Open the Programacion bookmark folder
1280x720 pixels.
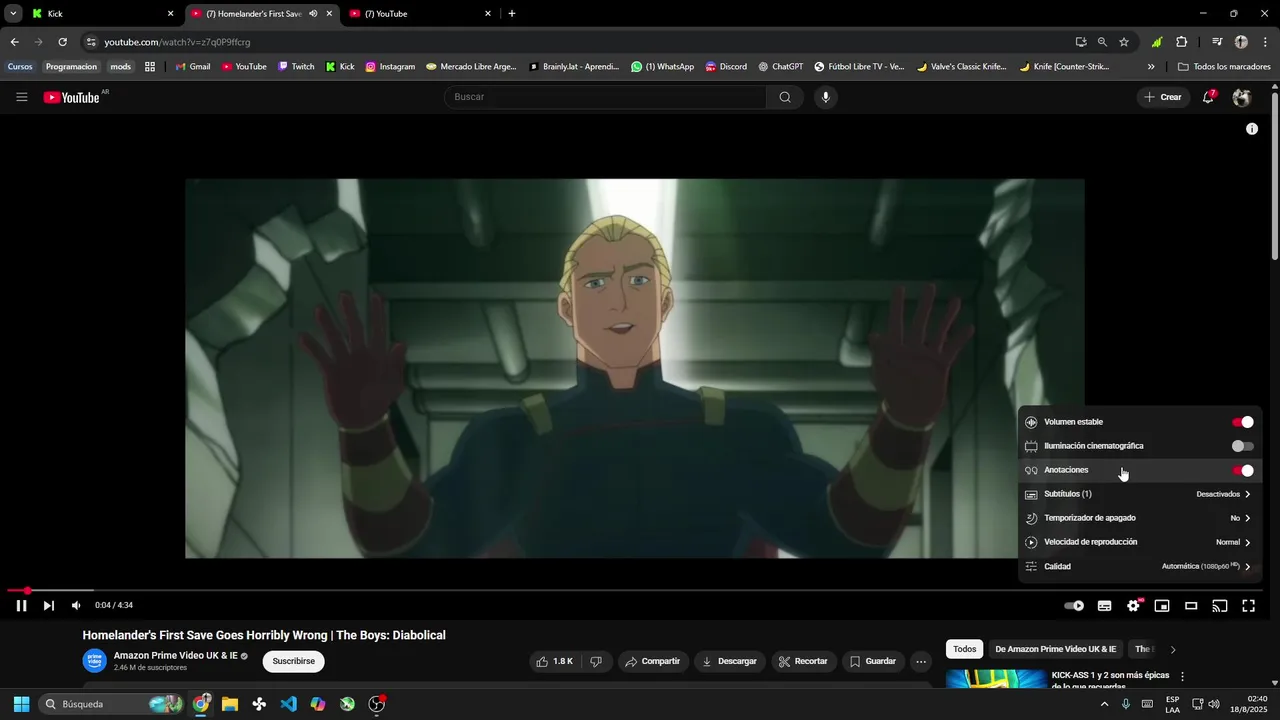click(71, 67)
